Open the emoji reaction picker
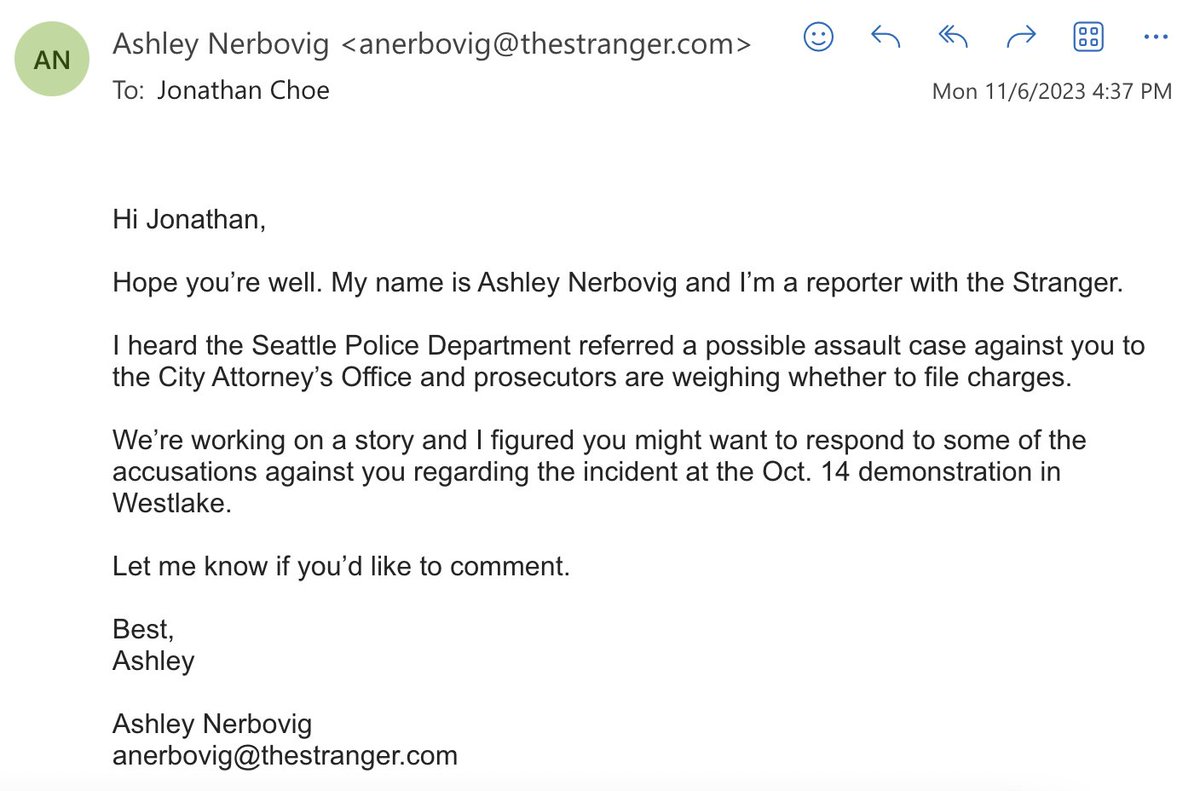 pos(819,39)
